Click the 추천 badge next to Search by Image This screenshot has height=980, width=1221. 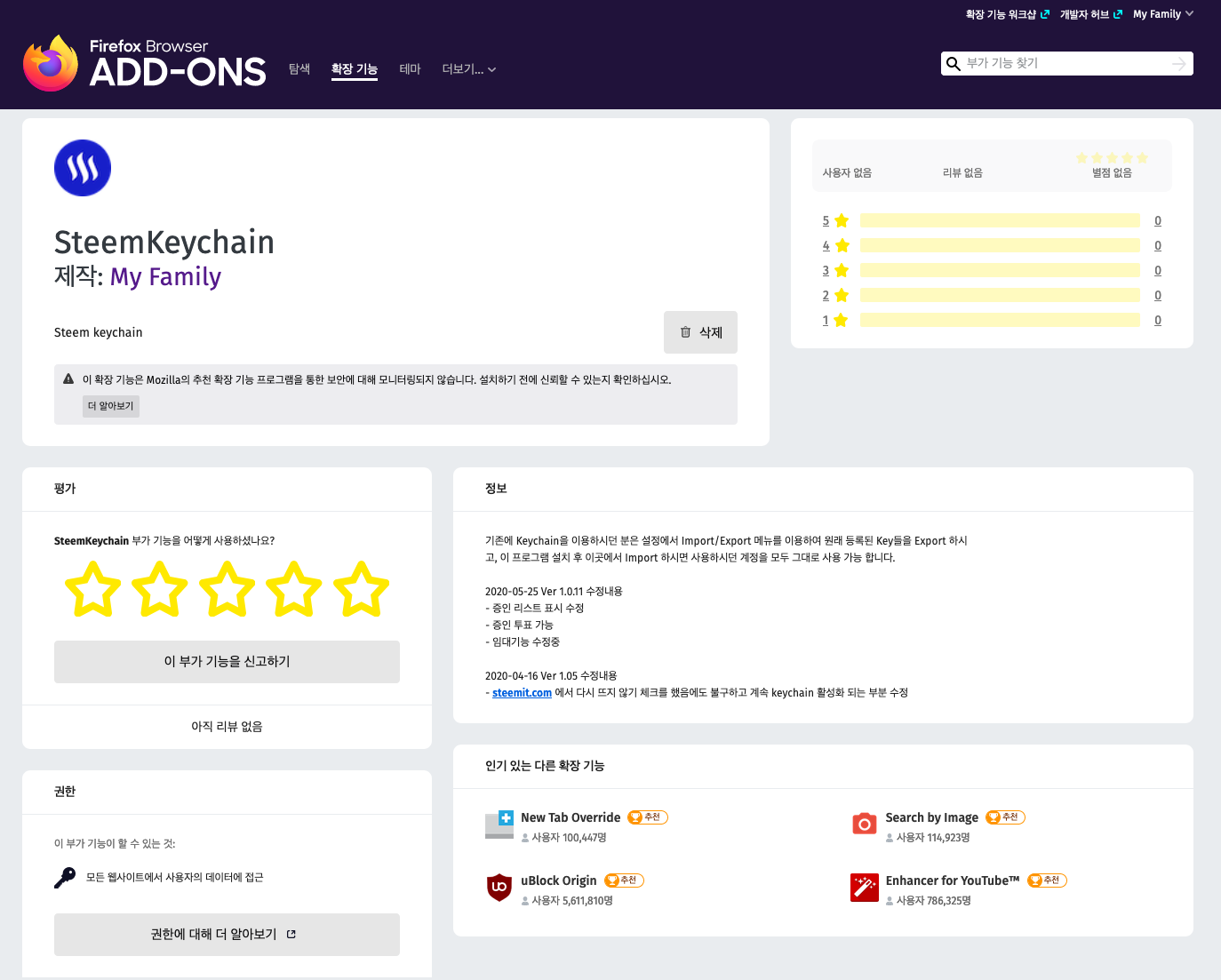(x=1006, y=817)
